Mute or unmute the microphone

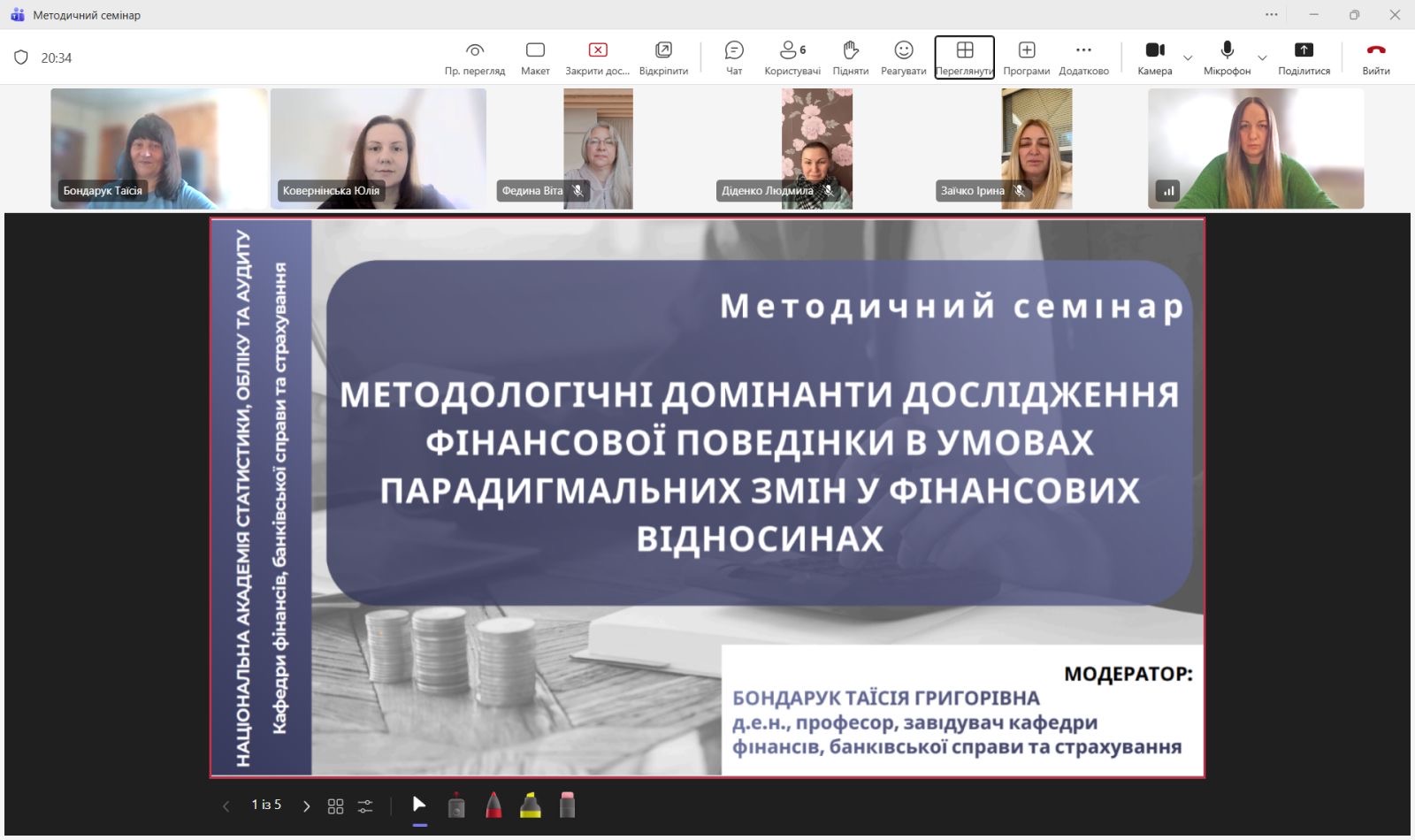pos(1227,57)
